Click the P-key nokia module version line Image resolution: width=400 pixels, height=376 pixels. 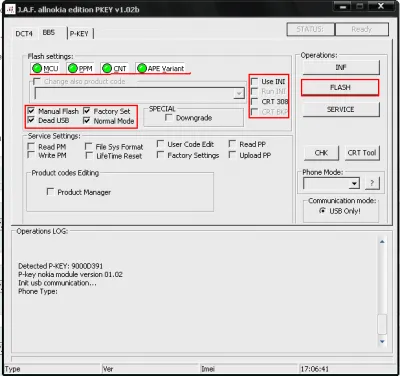(x=70, y=275)
